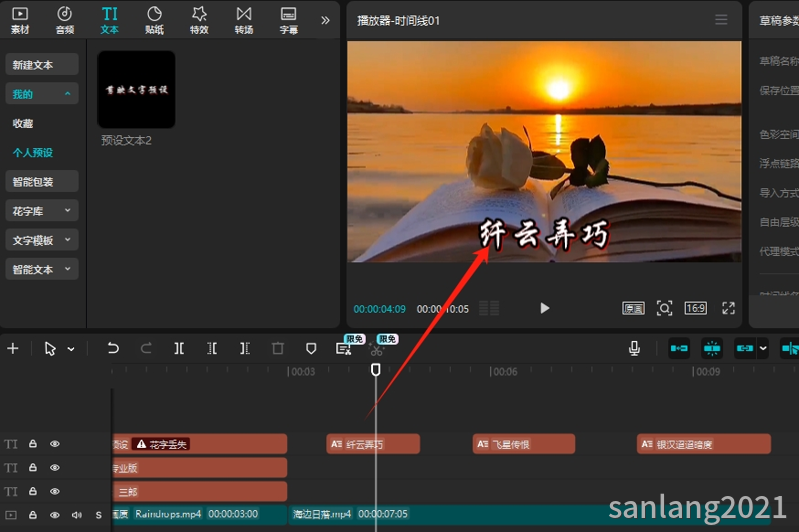Image resolution: width=799 pixels, height=532 pixels.
Task: Expand the 文字模板 dropdown
Action: pyautogui.click(x=42, y=240)
